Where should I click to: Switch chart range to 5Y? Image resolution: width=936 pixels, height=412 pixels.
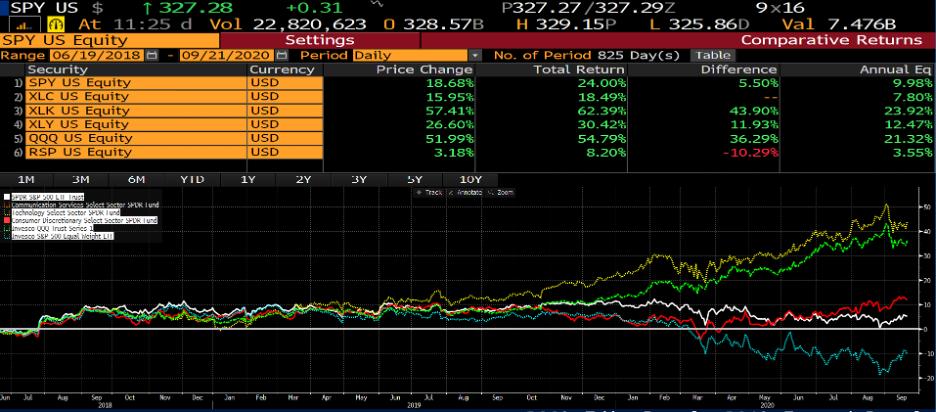414,180
